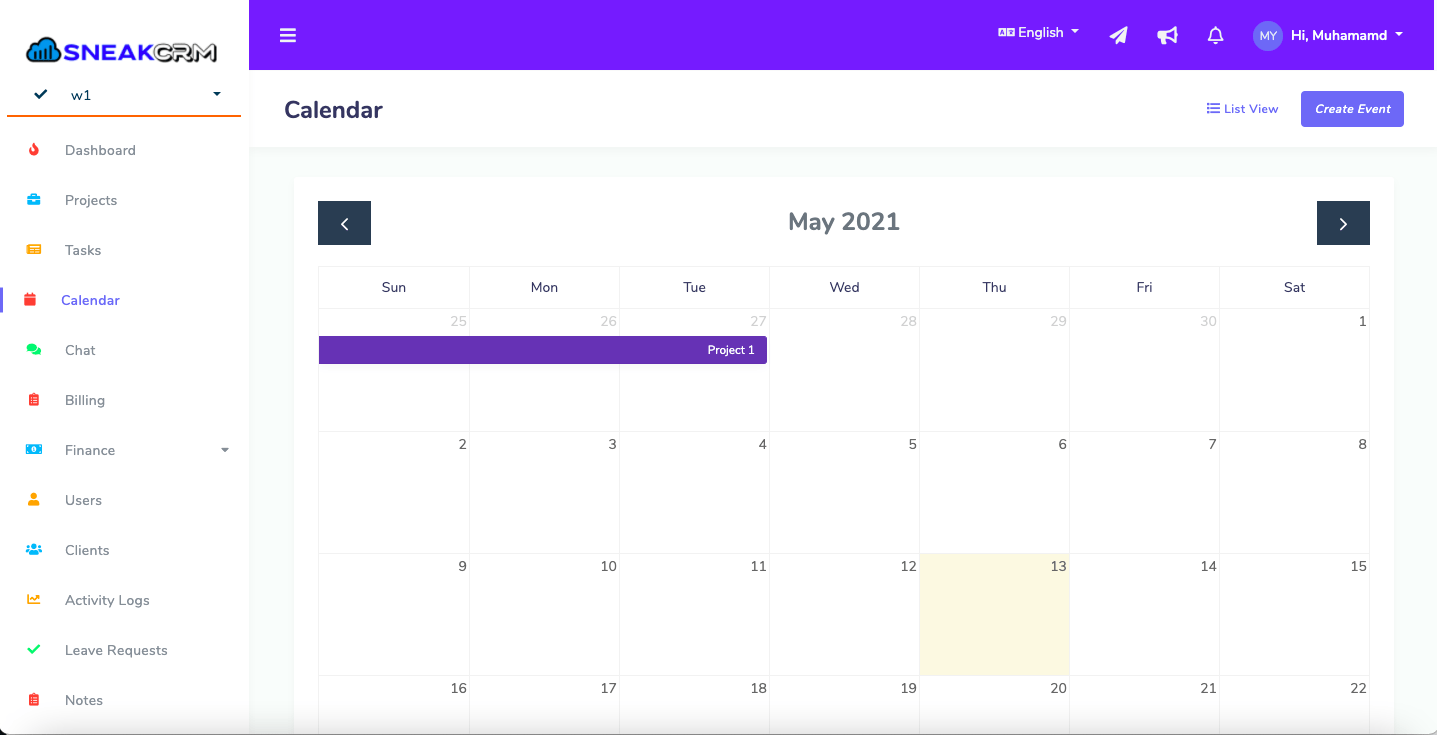Expand the Finance submenu
1437x735 pixels.
tap(126, 450)
